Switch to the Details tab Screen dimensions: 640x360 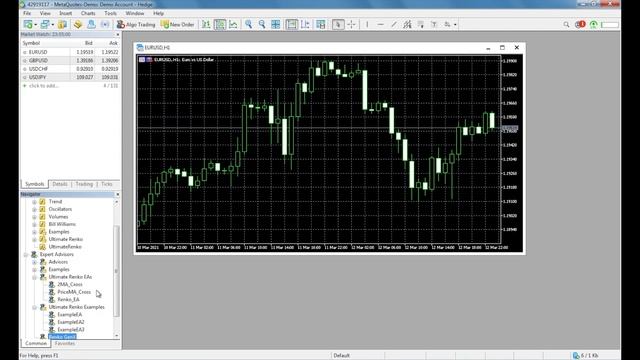tap(60, 184)
